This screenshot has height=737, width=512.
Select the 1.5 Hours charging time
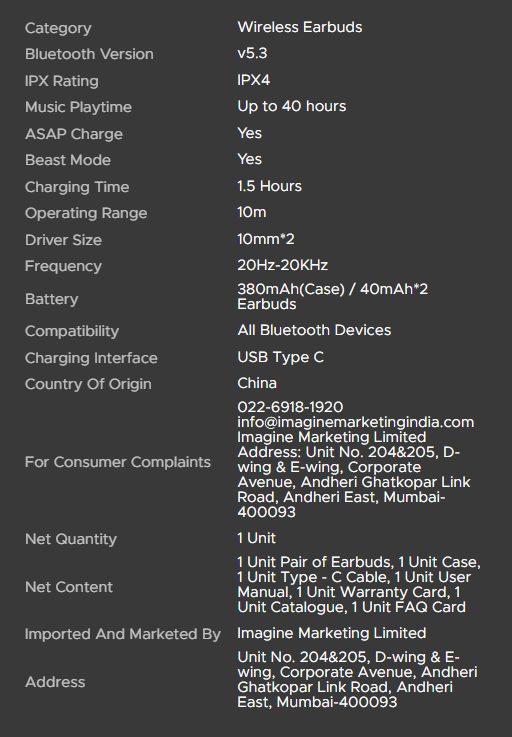[x=269, y=186]
